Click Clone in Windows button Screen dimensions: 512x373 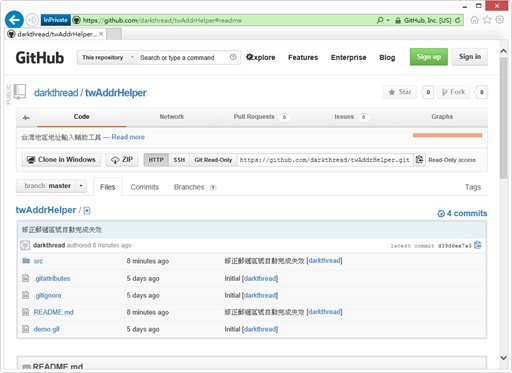61,160
